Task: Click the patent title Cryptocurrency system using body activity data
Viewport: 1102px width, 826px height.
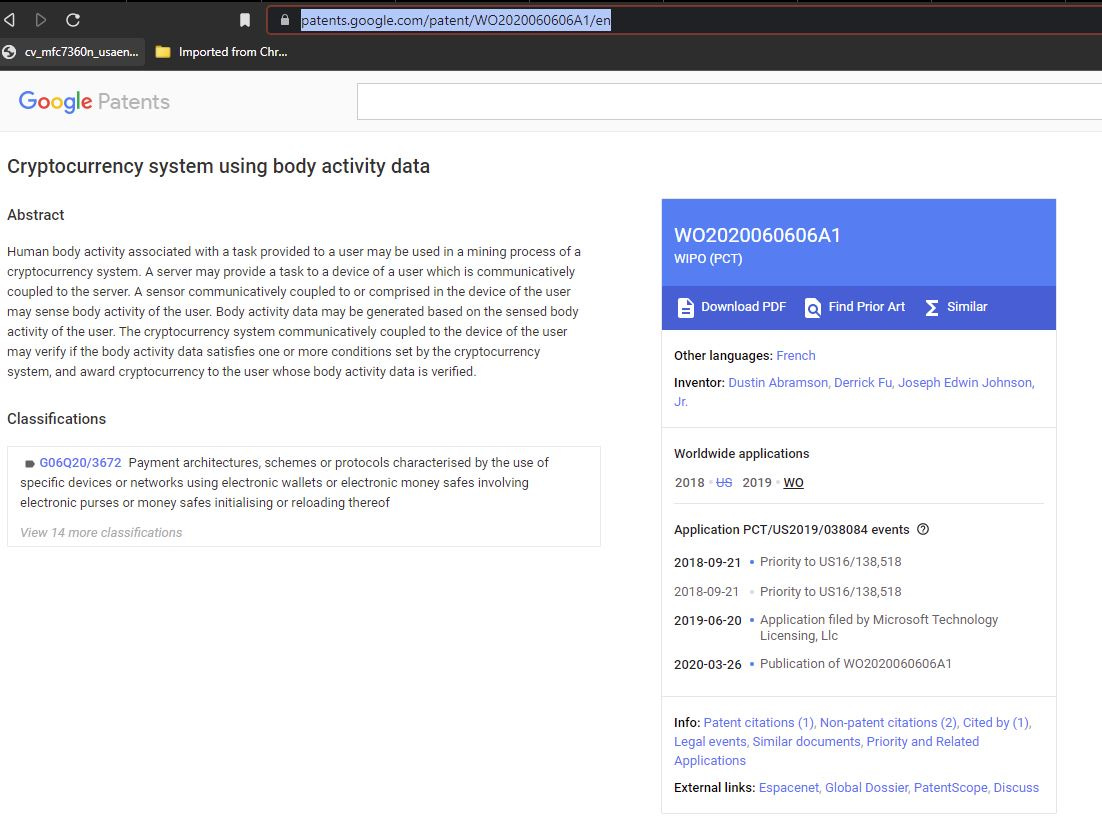Action: pyautogui.click(x=219, y=167)
